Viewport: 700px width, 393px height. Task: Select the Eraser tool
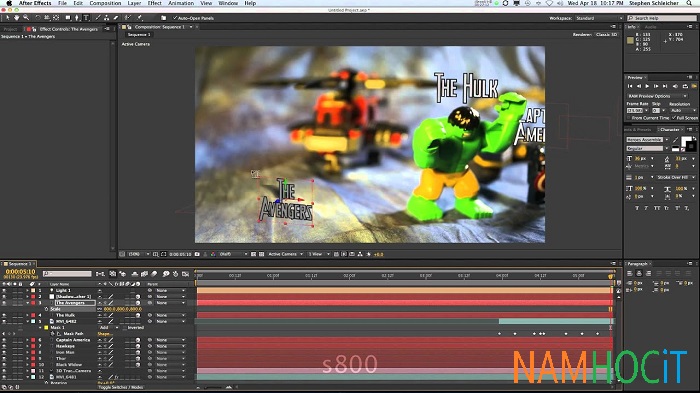pos(116,18)
